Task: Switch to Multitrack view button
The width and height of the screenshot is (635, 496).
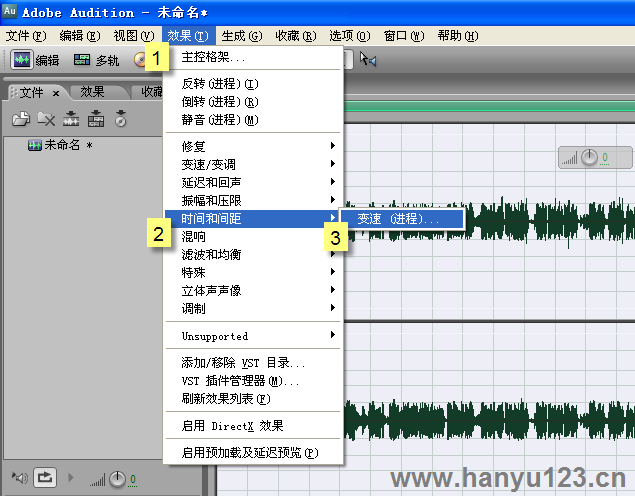Action: coord(96,60)
